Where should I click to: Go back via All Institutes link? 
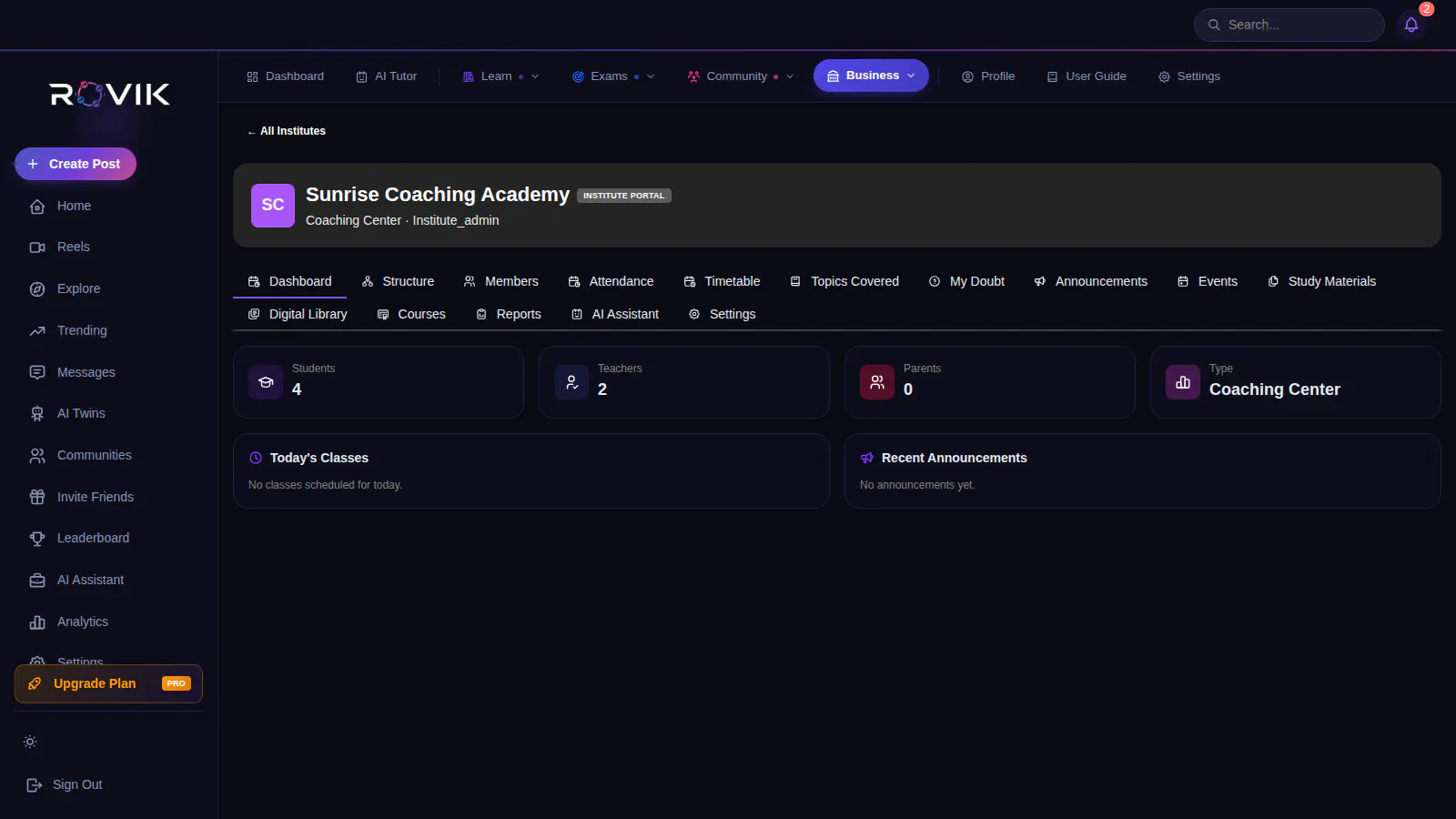[x=287, y=131]
